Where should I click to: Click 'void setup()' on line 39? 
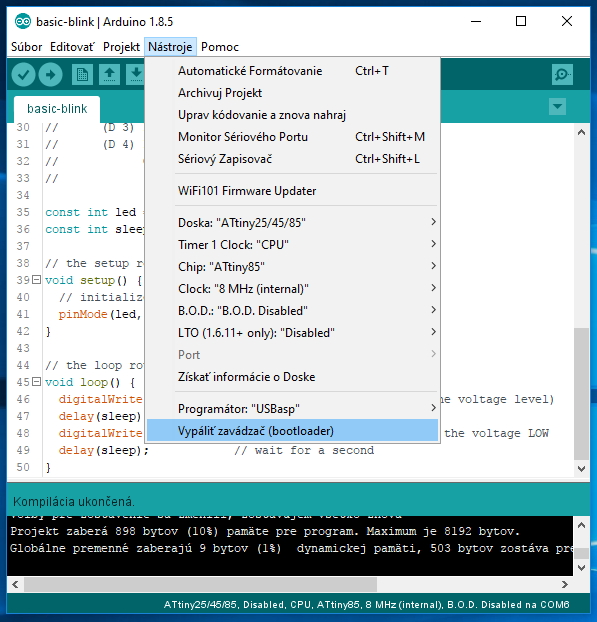[x=86, y=280]
